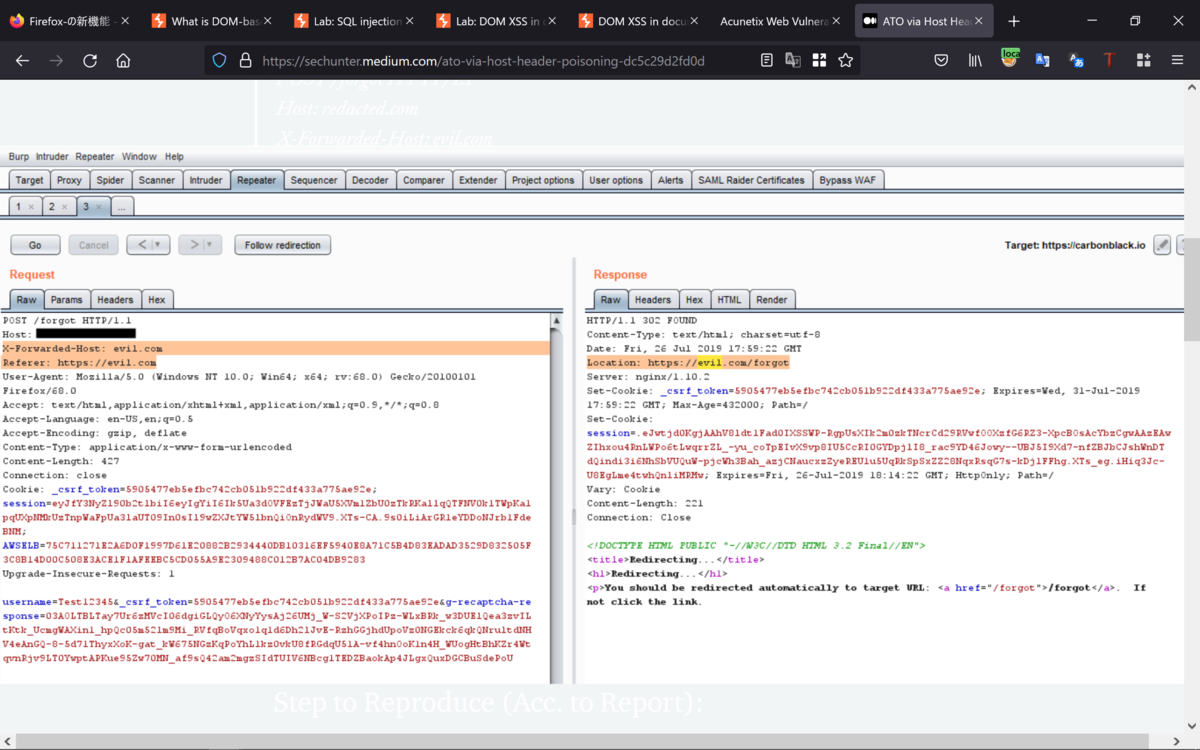This screenshot has height=750, width=1200.
Task: Click the Go button to send request
Action: (x=35, y=245)
